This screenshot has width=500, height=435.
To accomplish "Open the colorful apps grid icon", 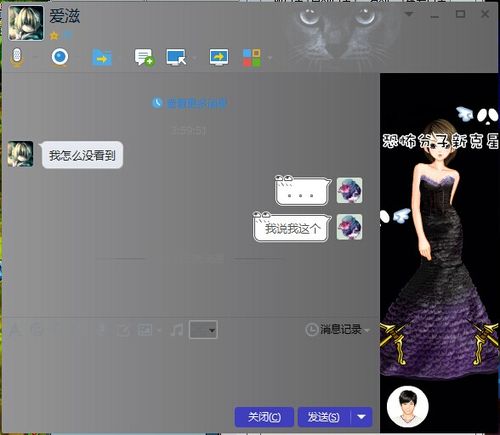I will 252,57.
